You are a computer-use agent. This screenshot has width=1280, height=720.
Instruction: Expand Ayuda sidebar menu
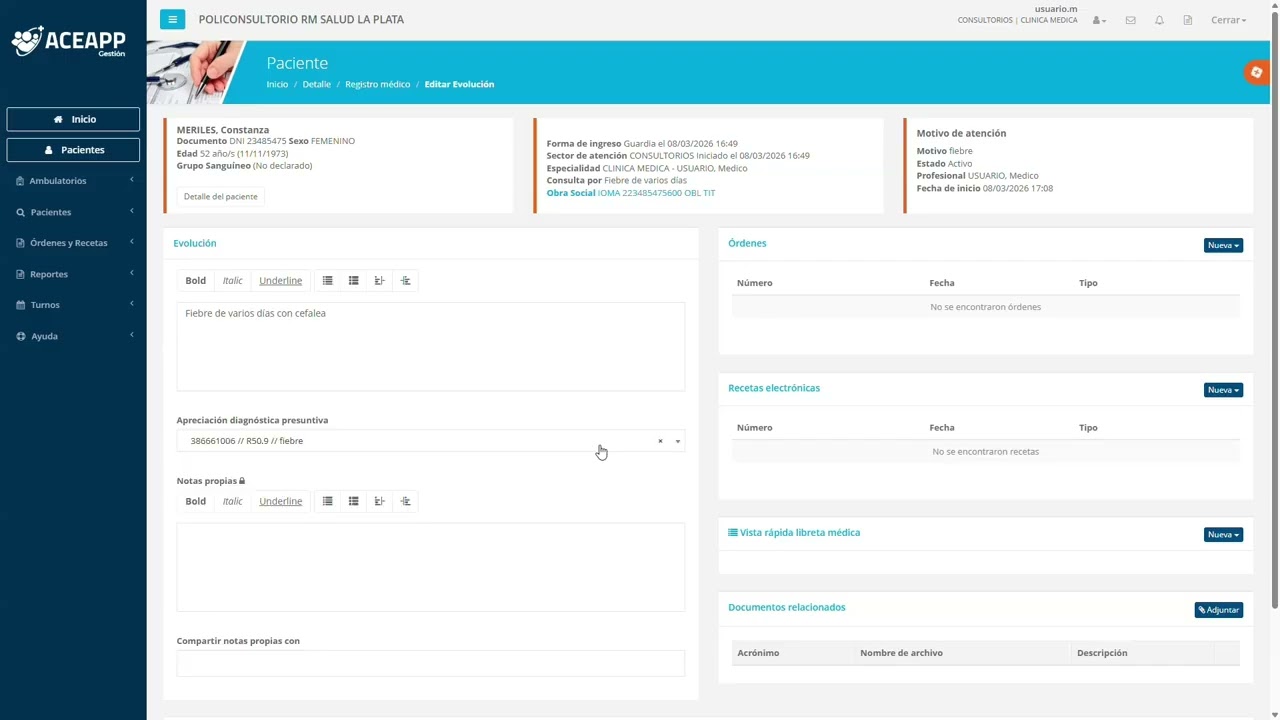(73, 336)
